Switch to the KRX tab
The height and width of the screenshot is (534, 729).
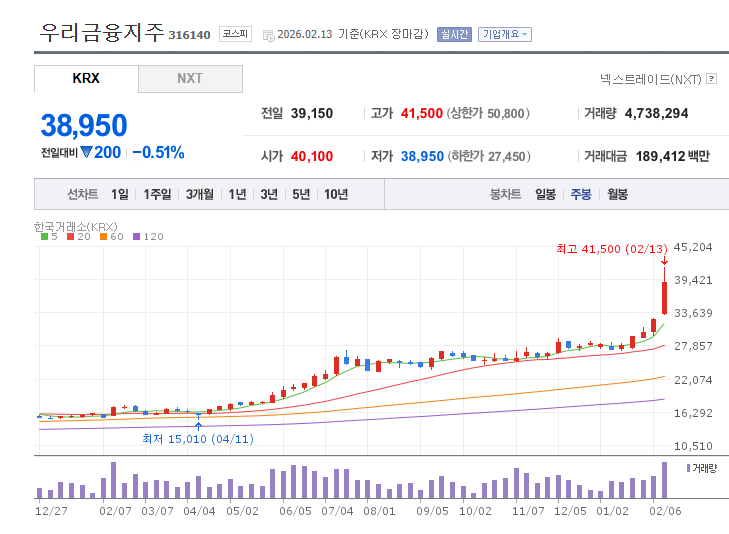(86, 79)
